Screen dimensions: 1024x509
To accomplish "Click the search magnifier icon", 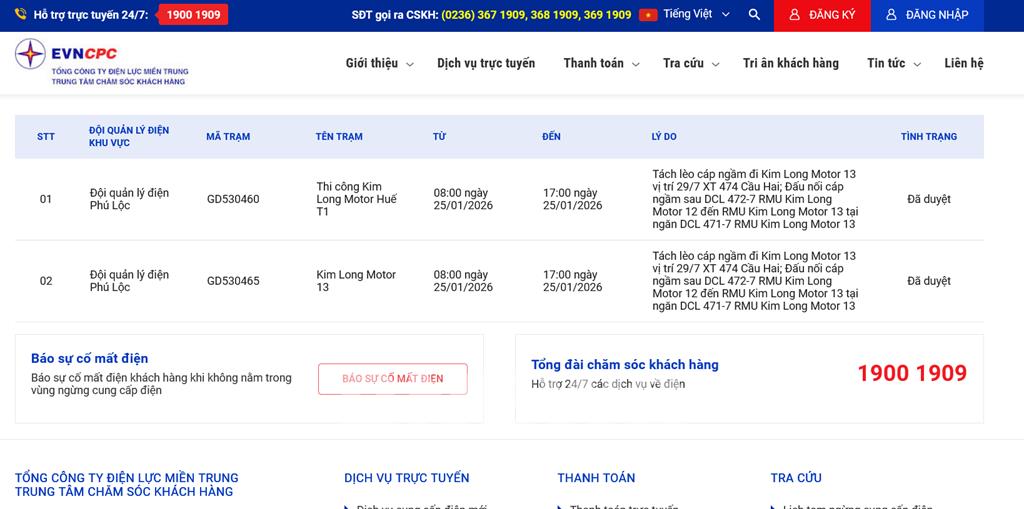I will 754,15.
